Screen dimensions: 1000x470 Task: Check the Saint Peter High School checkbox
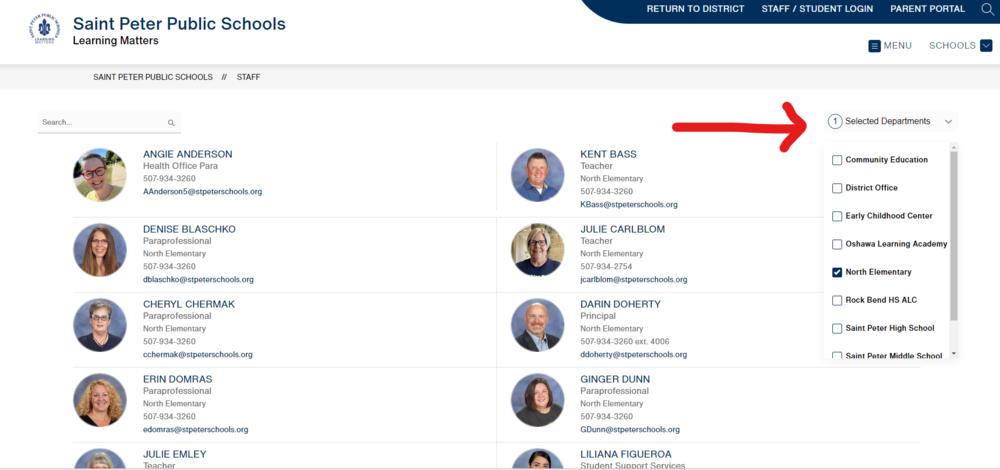(837, 328)
